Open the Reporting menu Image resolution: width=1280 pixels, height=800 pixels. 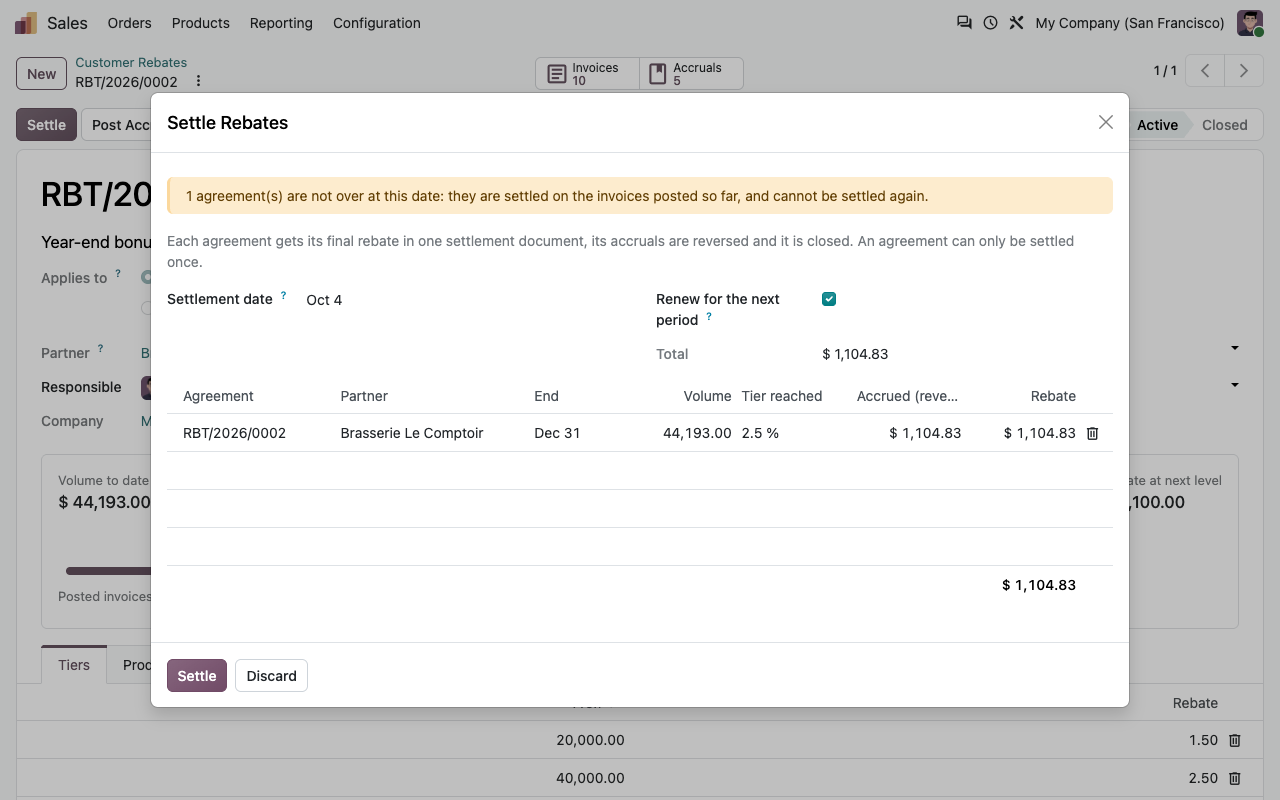(x=281, y=23)
